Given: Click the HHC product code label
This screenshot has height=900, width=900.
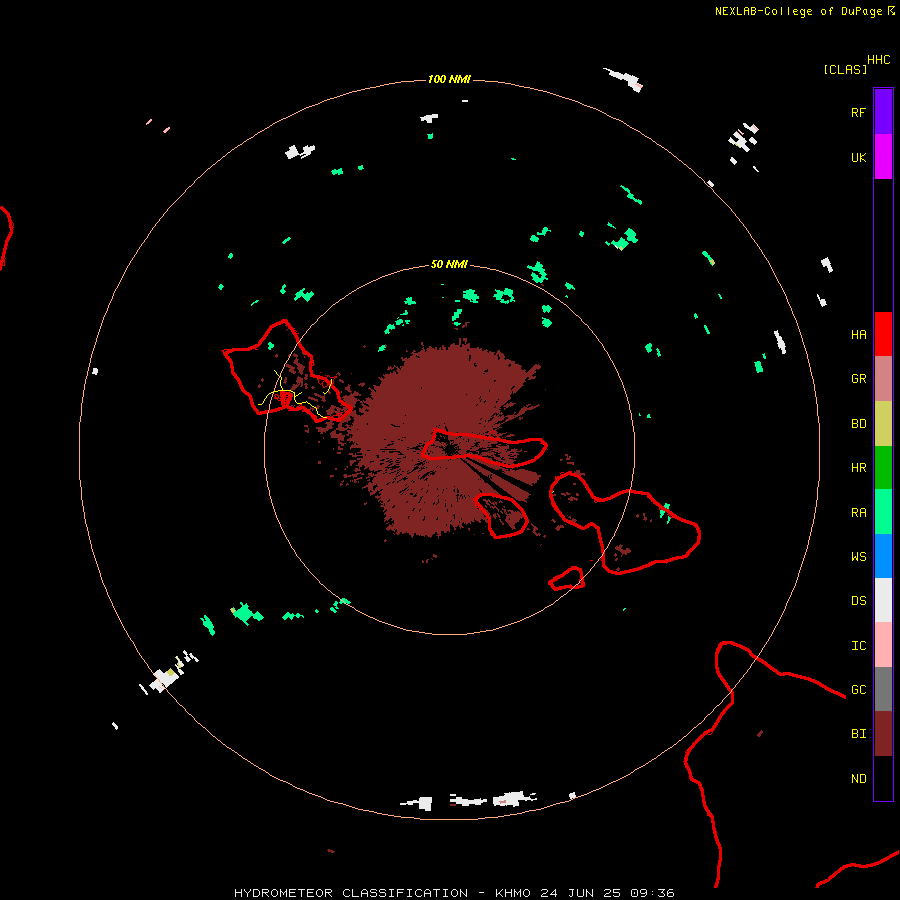Looking at the screenshot, I should pos(879,60).
